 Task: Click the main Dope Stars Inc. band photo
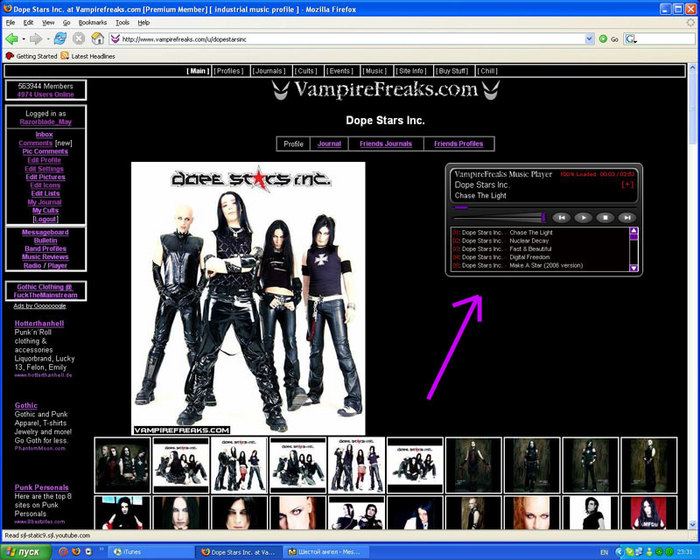(248, 298)
